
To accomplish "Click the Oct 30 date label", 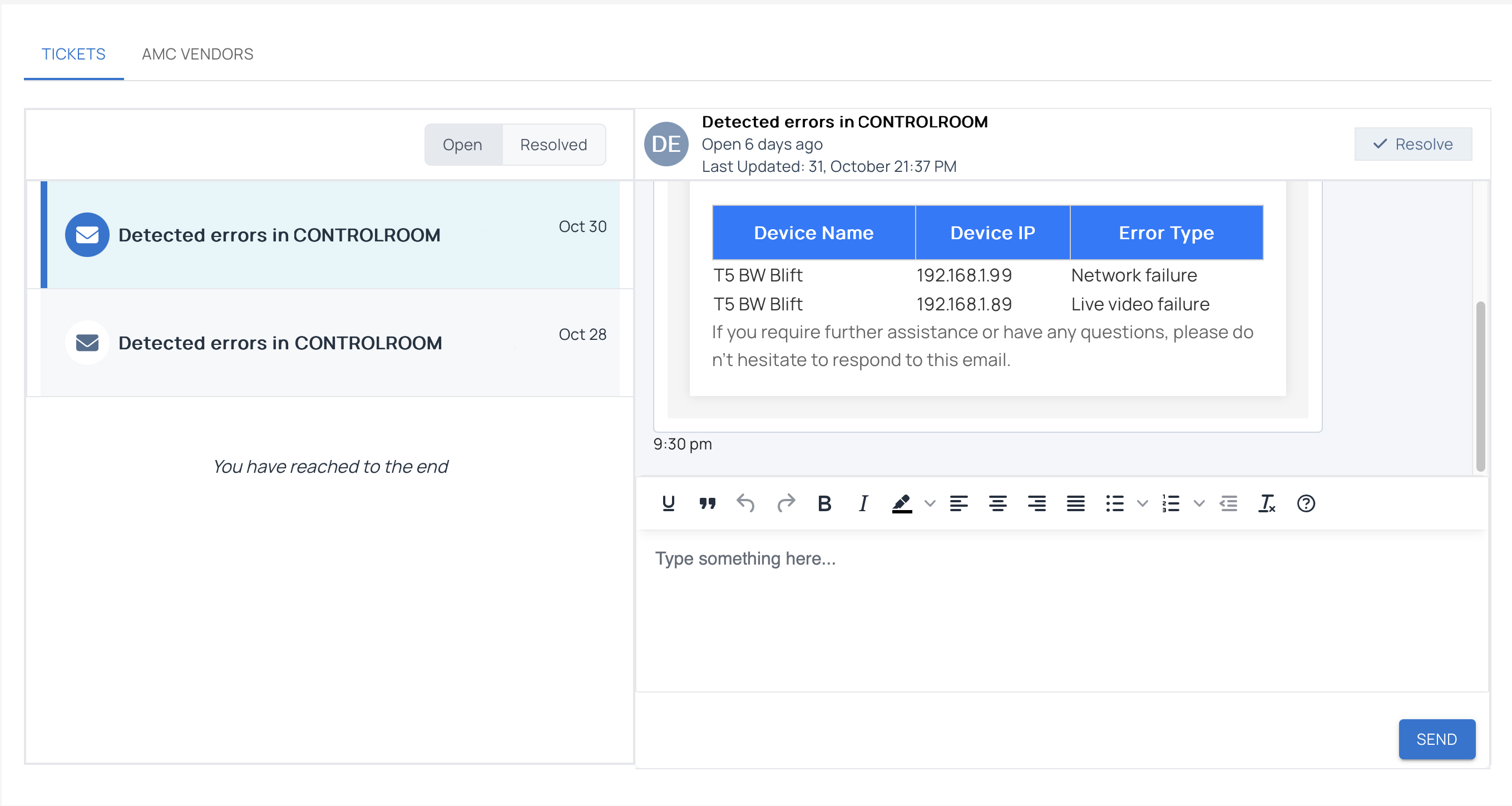I will tap(582, 226).
